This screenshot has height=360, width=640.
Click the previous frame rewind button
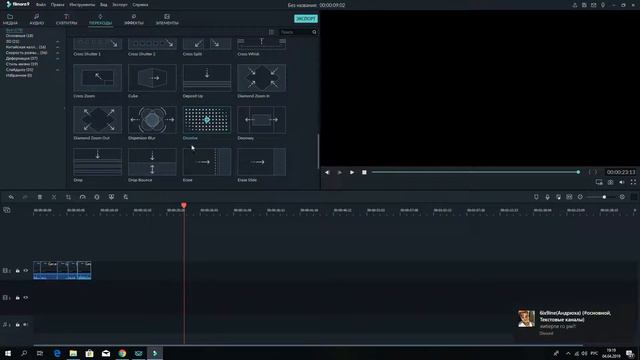click(x=327, y=172)
